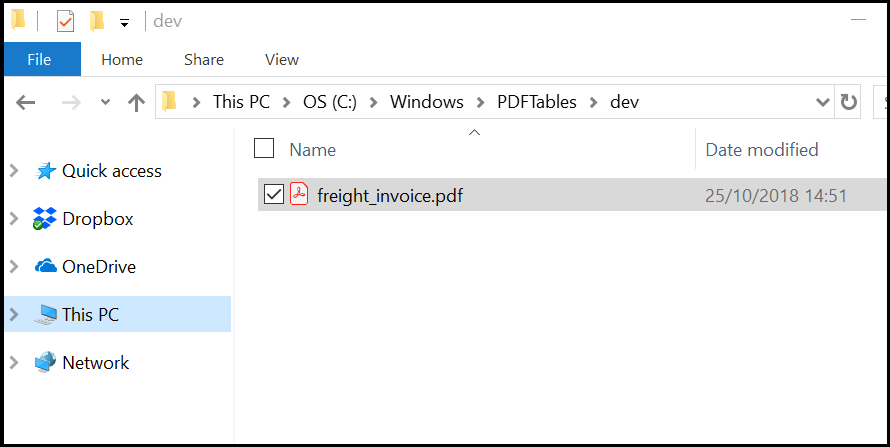Uncheck the freight_invoice.pdf checkbox
The width and height of the screenshot is (890, 447).
[272, 195]
